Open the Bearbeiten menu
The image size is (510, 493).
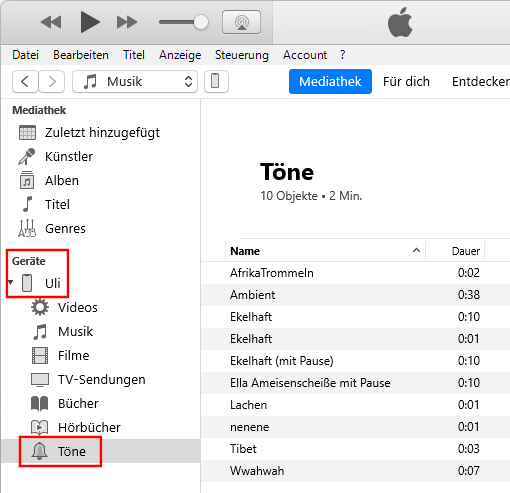81,55
